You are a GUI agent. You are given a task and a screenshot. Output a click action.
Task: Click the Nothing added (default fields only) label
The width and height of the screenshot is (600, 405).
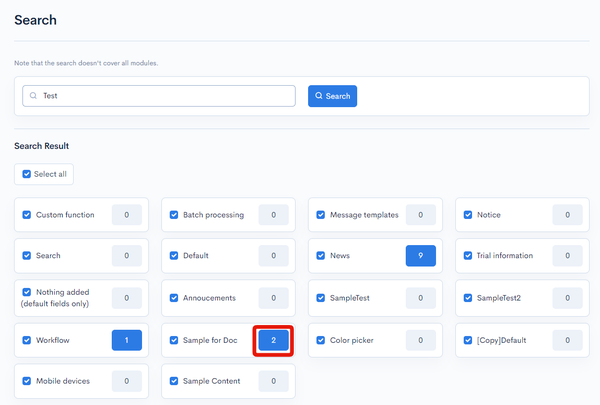coord(55,298)
